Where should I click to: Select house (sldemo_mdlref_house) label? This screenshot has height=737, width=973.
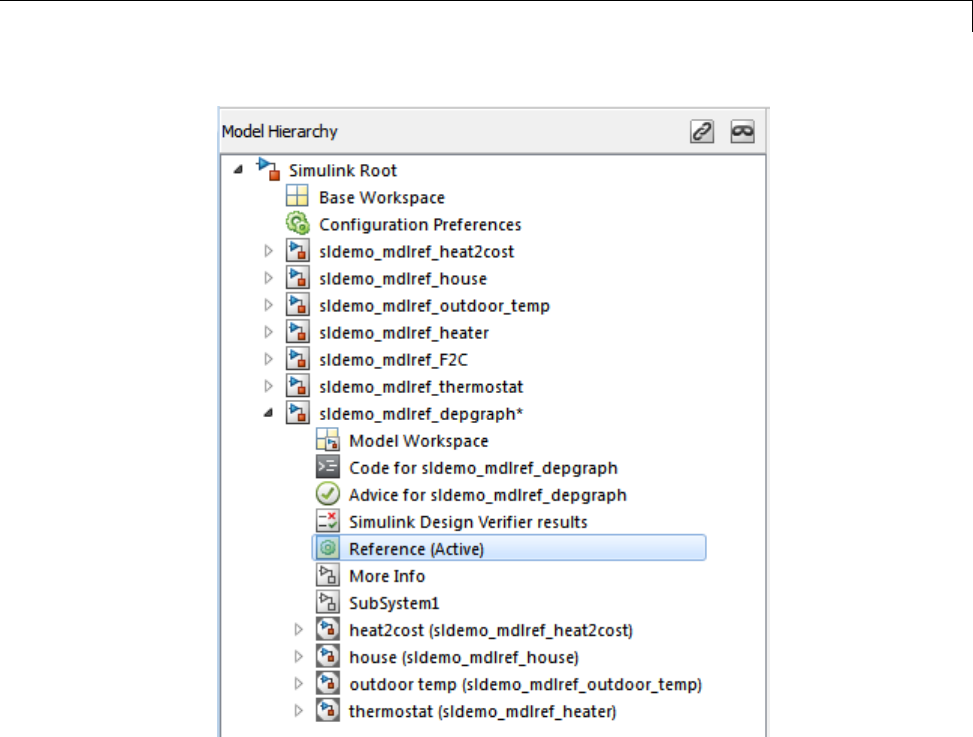pyautogui.click(x=464, y=658)
